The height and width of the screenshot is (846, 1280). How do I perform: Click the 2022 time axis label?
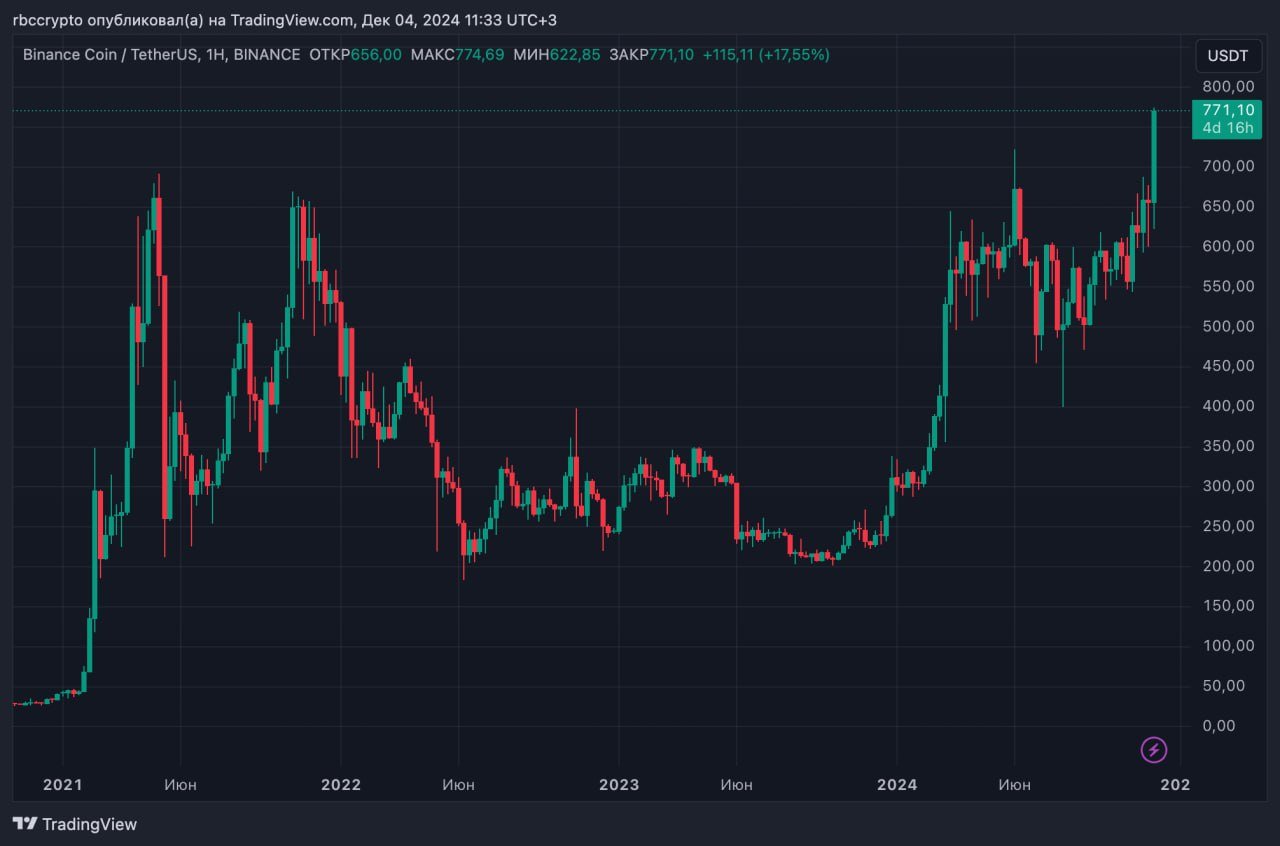coord(340,785)
